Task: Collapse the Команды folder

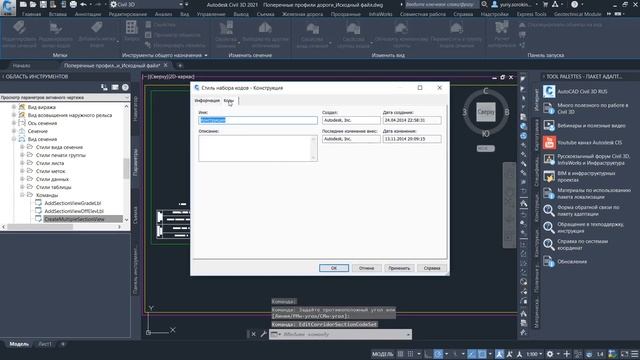Action: click(22, 195)
